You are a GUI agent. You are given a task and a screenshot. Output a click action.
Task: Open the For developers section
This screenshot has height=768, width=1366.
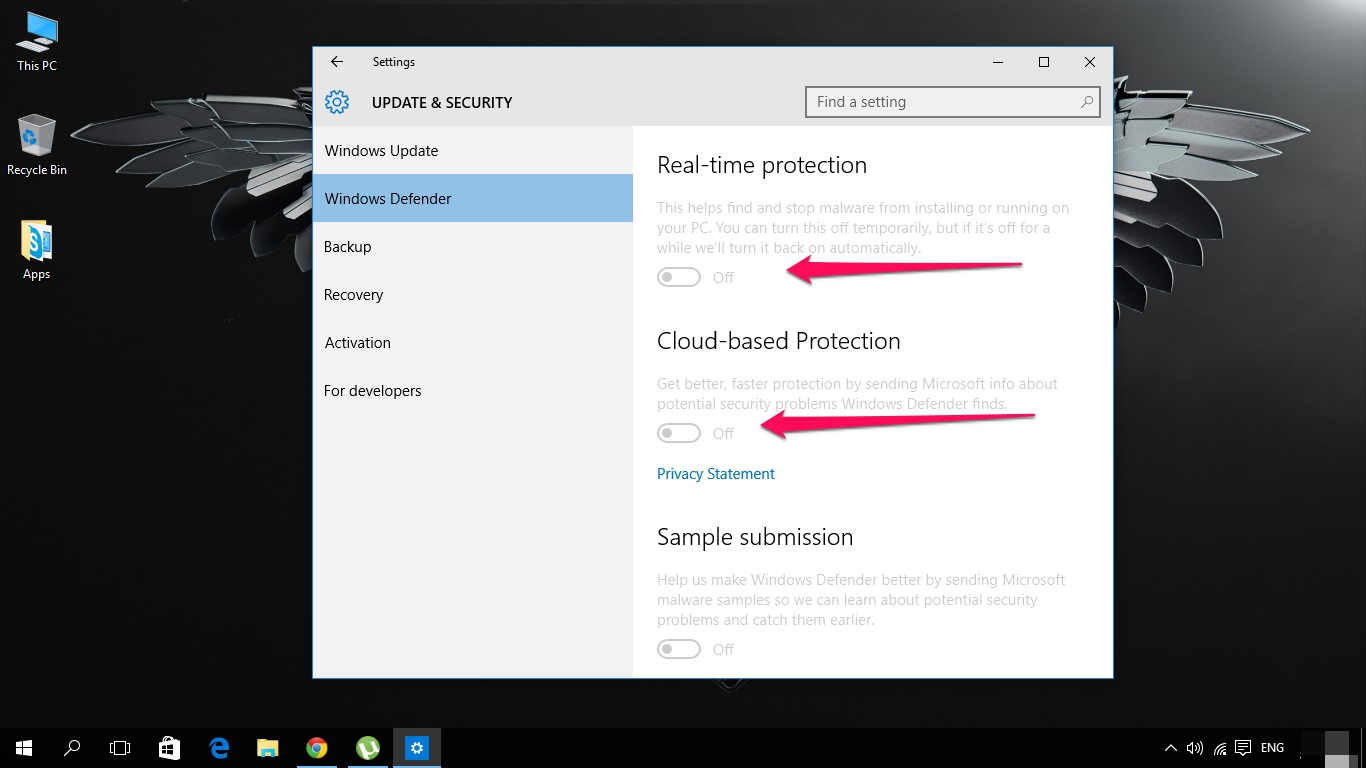point(373,390)
